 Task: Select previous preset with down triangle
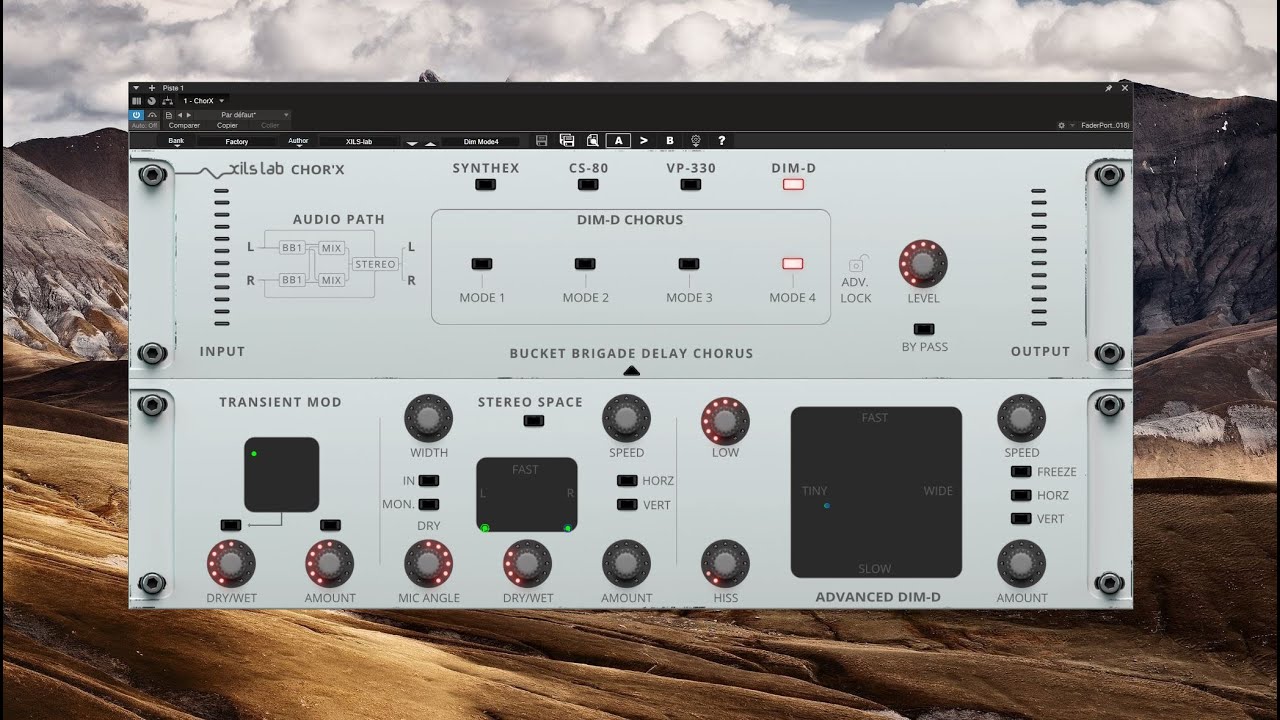412,143
